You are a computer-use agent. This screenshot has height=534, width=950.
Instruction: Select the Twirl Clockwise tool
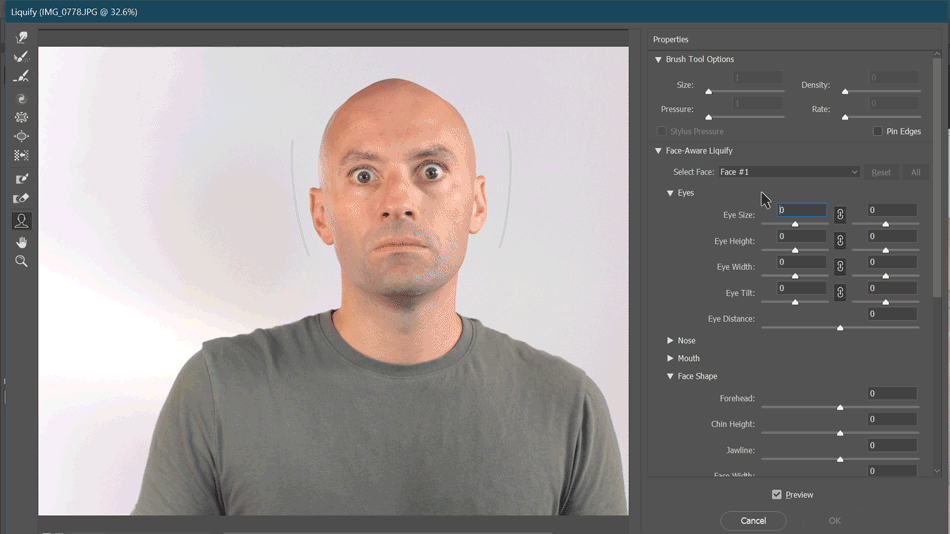[x=21, y=98]
